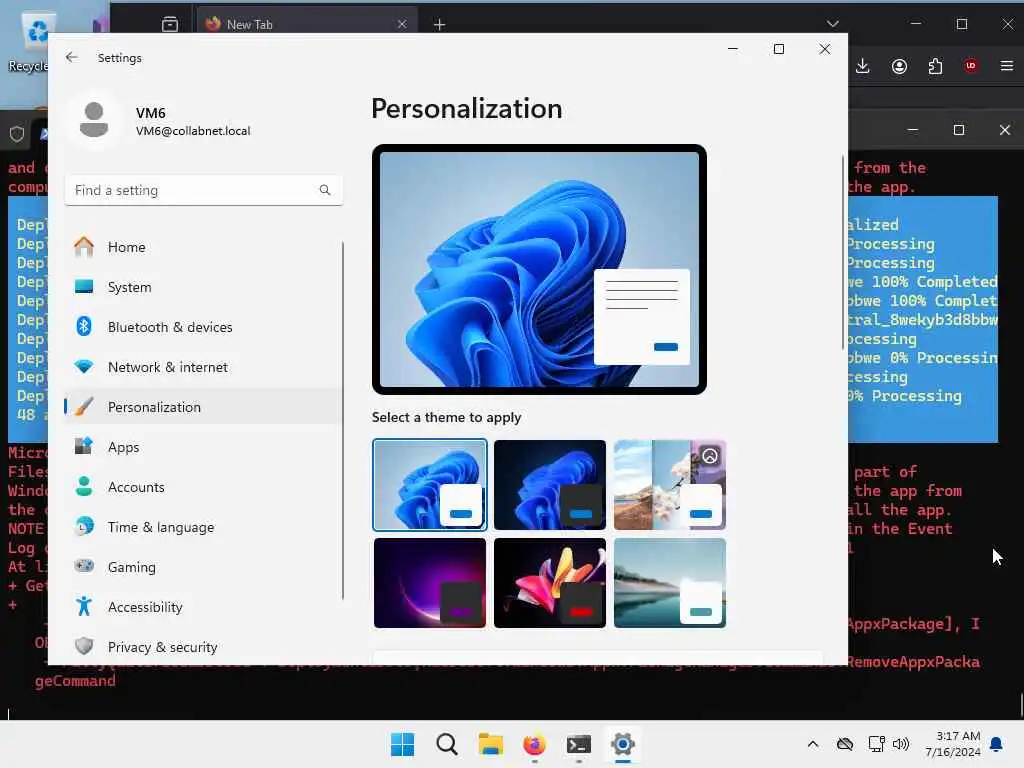Image resolution: width=1024 pixels, height=768 pixels.
Task: Switch to Firefox from taskbar
Action: click(534, 744)
